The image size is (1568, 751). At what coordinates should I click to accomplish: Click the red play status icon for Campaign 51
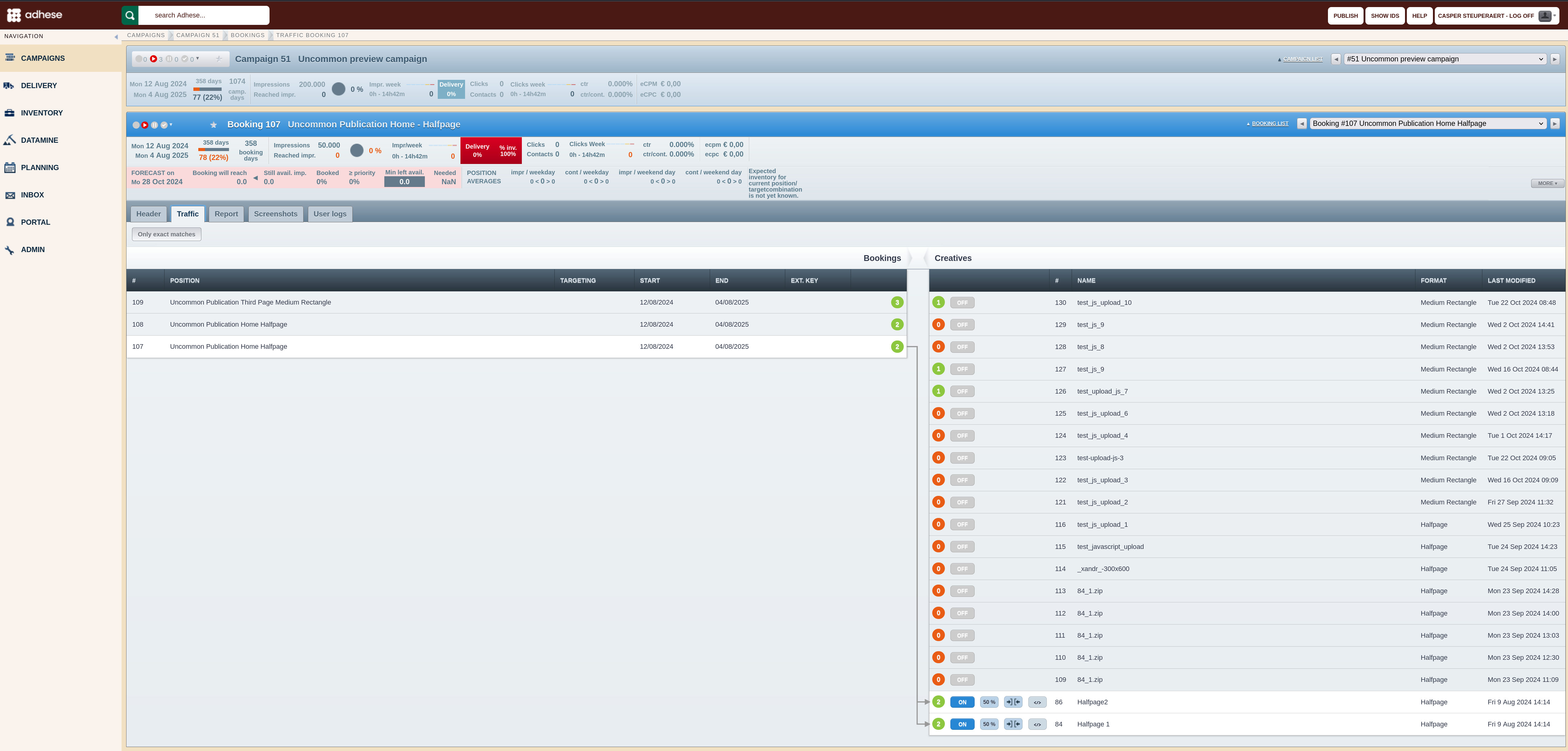[153, 59]
